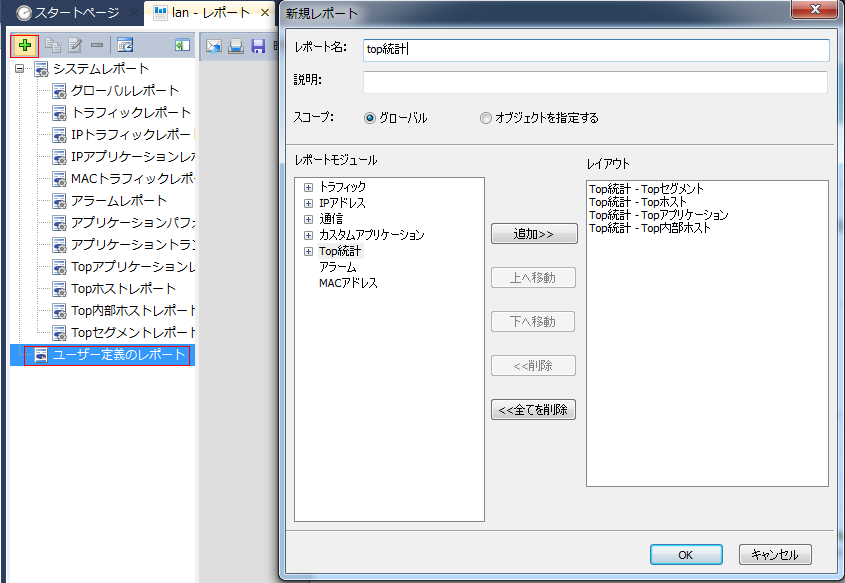Select the グローバル scope radio button
Image resolution: width=845 pixels, height=583 pixels.
coord(371,118)
